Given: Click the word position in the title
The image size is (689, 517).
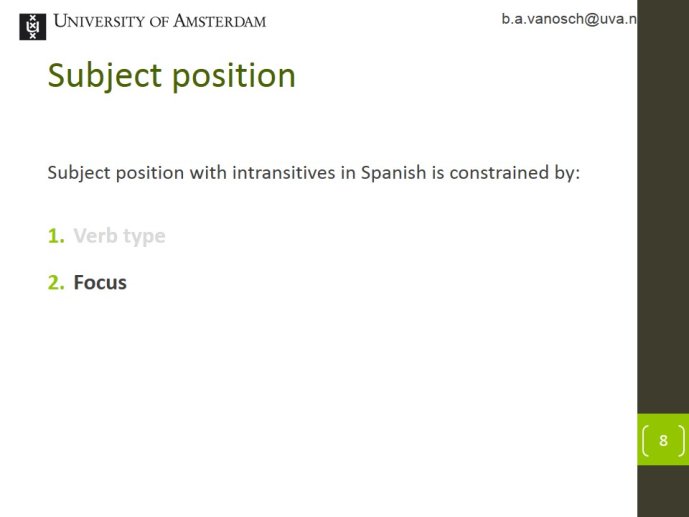Looking at the screenshot, I should 233,76.
